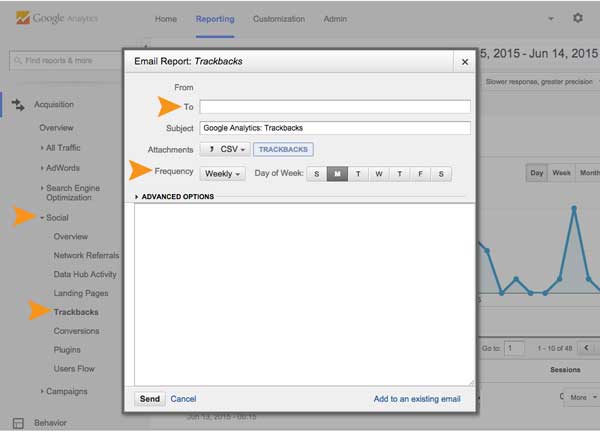Edit the Subject field text
Image resolution: width=600 pixels, height=431 pixels.
(335, 128)
